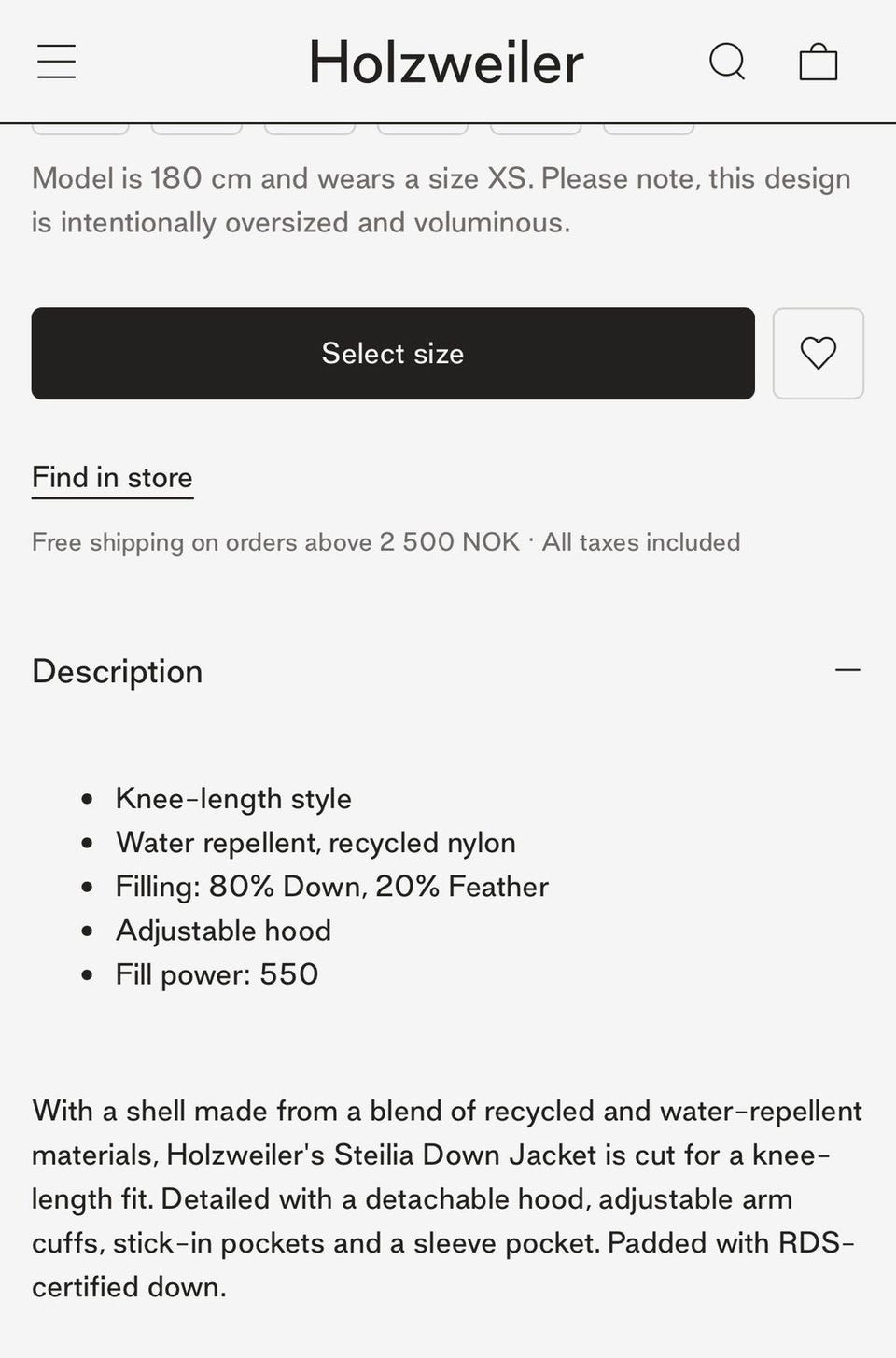Viewport: 896px width, 1358px height.
Task: Open the hamburger navigation menu
Action: pyautogui.click(x=56, y=62)
